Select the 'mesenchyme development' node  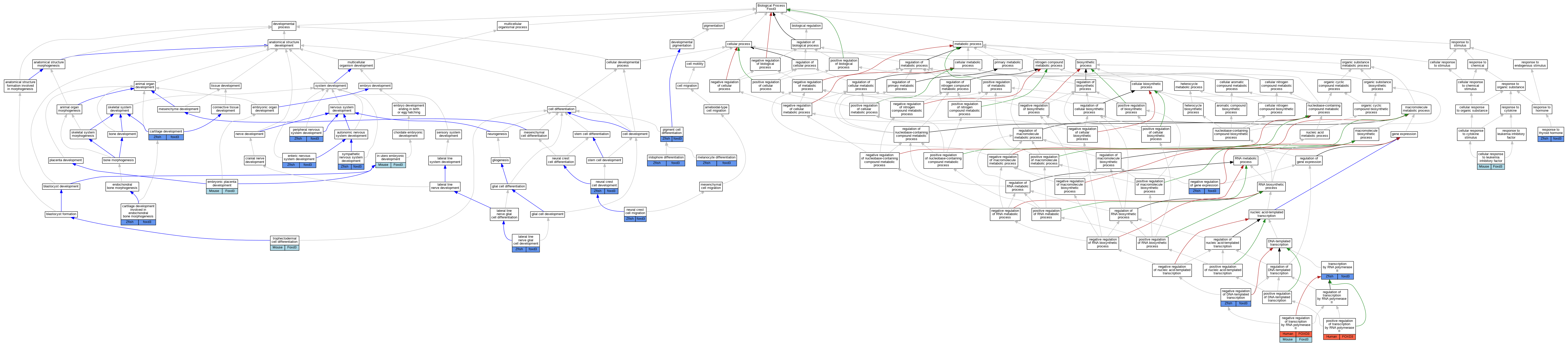tap(179, 109)
